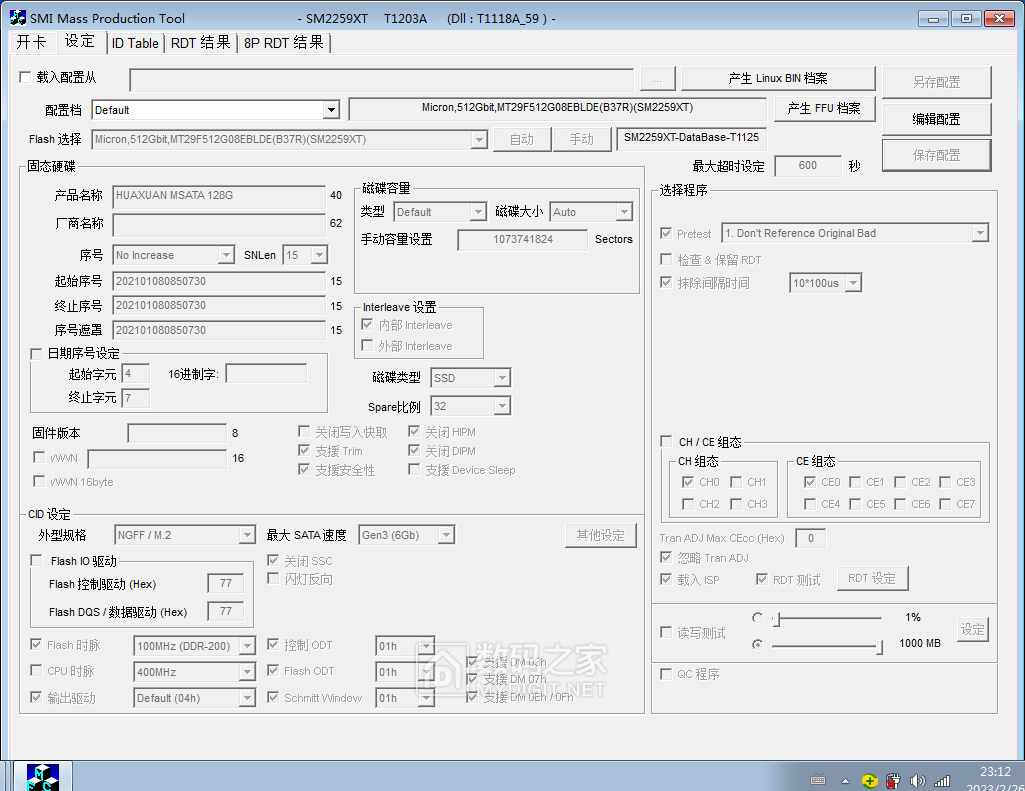This screenshot has height=791, width=1025.
Task: Click the volume speaker icon in system tray
Action: click(917, 780)
